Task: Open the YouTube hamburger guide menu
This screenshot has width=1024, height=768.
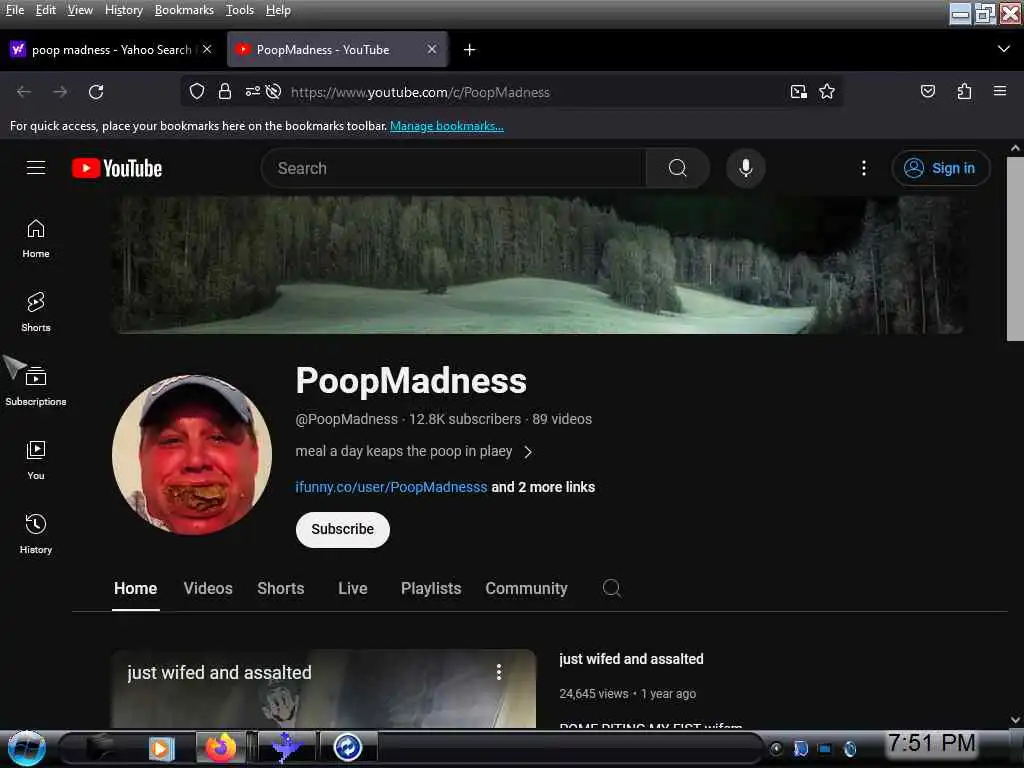Action: pyautogui.click(x=36, y=168)
